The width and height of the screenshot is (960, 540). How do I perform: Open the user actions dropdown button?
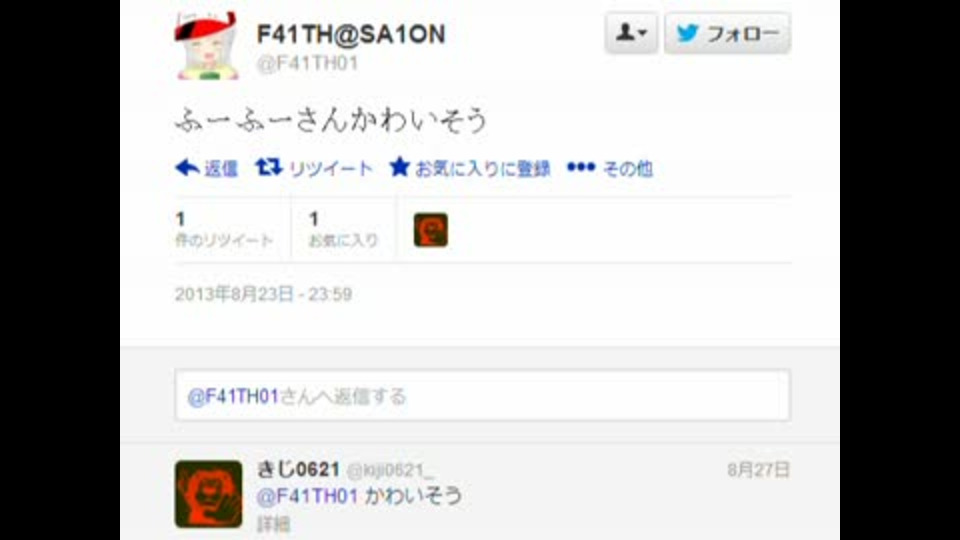(631, 32)
